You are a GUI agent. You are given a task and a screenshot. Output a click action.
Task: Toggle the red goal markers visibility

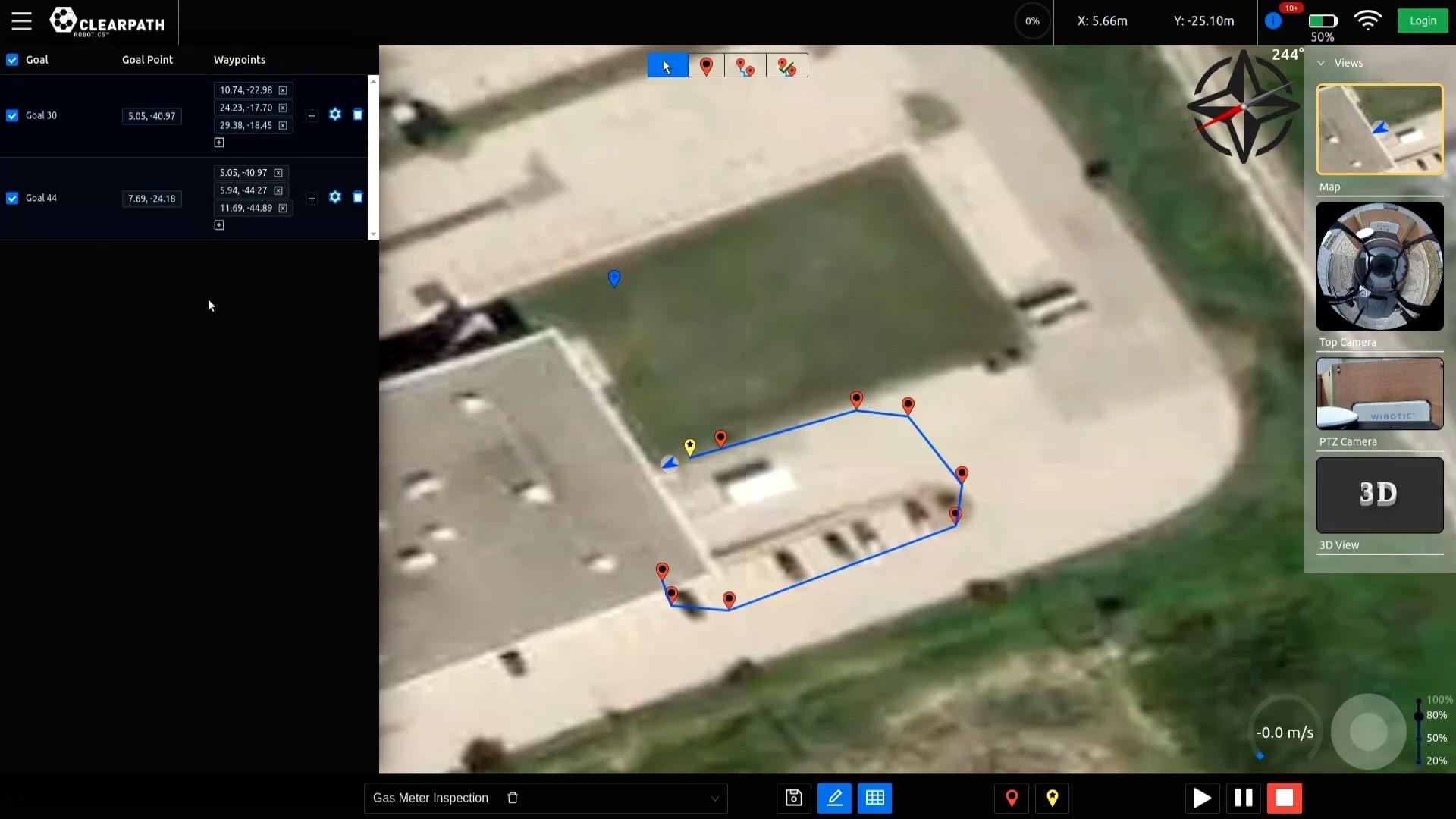click(1011, 798)
